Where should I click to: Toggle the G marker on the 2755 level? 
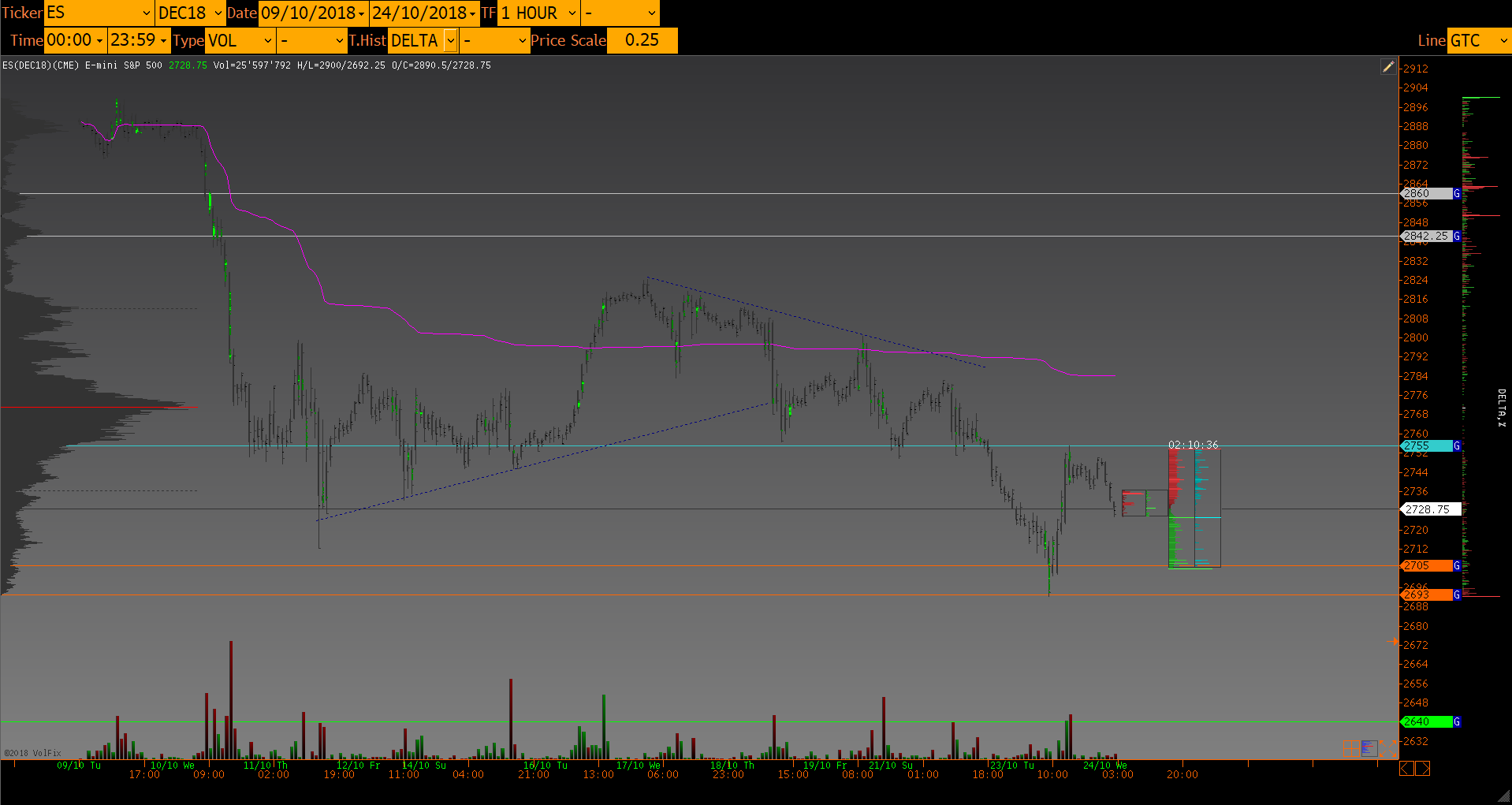click(1457, 445)
